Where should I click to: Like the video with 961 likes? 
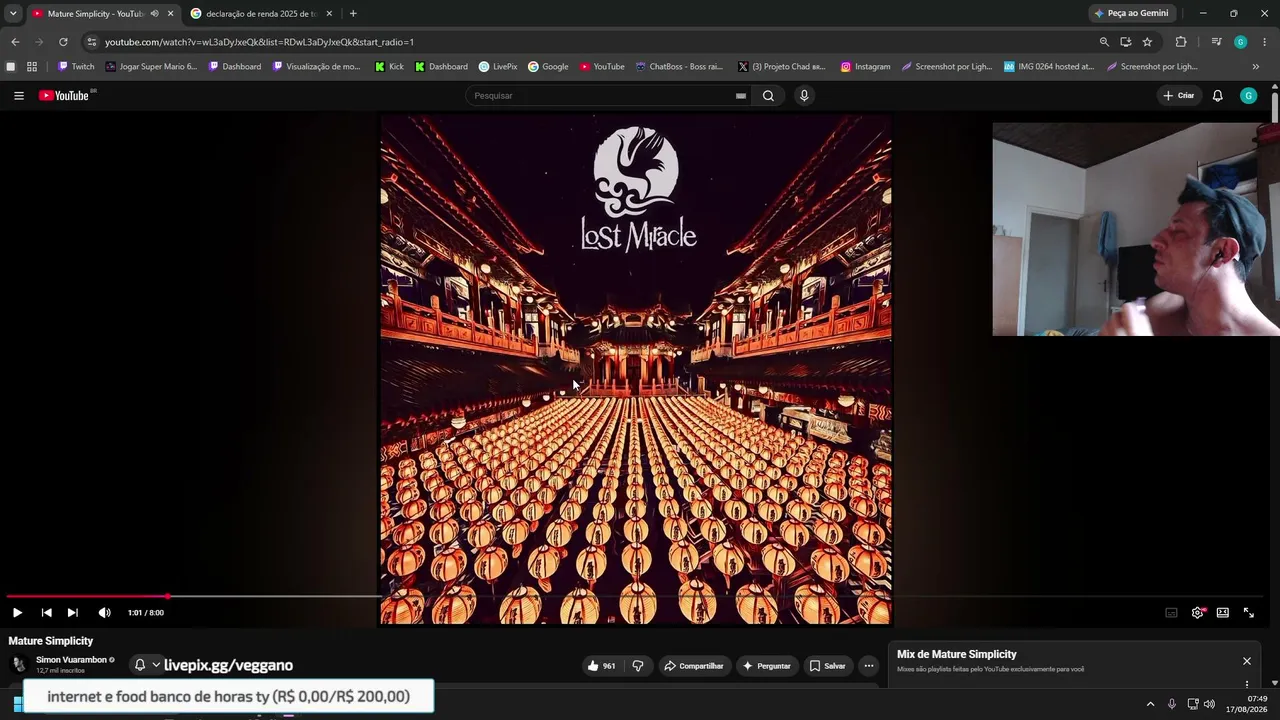[x=601, y=666]
